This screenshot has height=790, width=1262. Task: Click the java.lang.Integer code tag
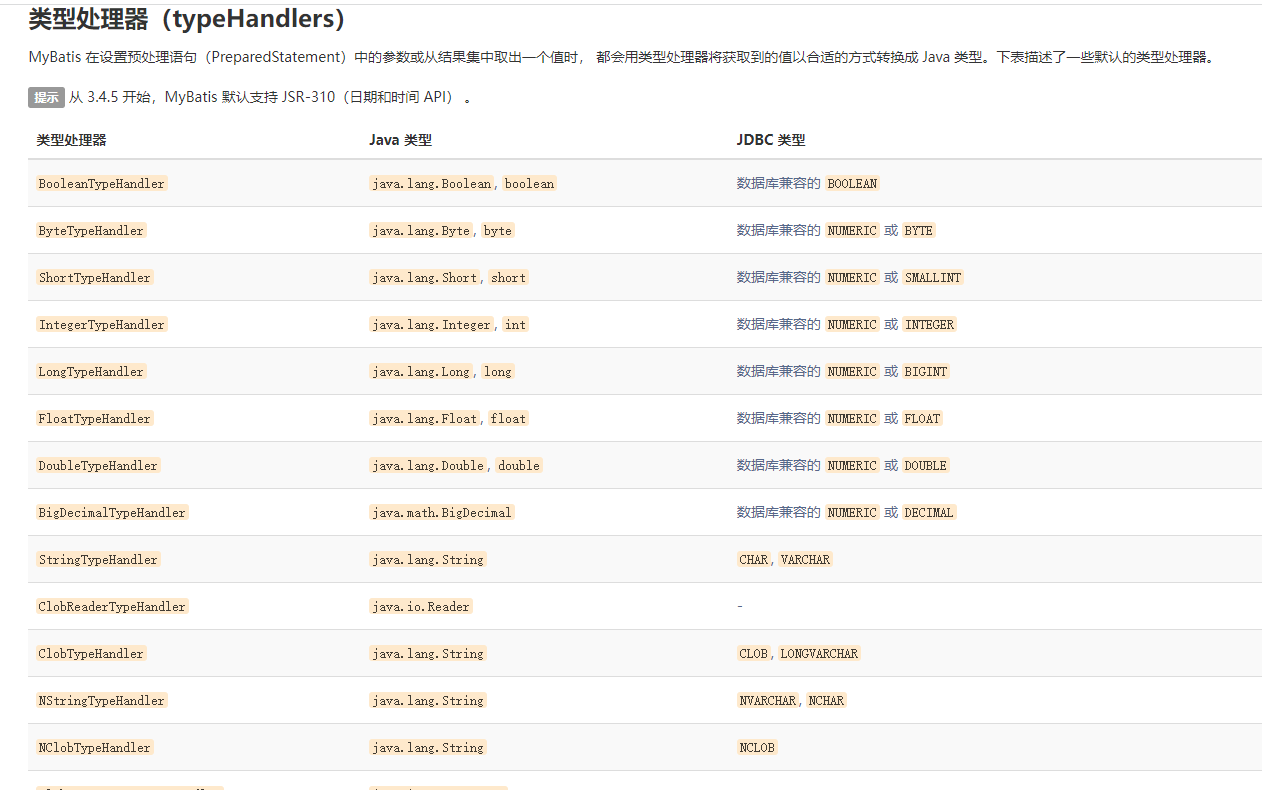click(432, 324)
